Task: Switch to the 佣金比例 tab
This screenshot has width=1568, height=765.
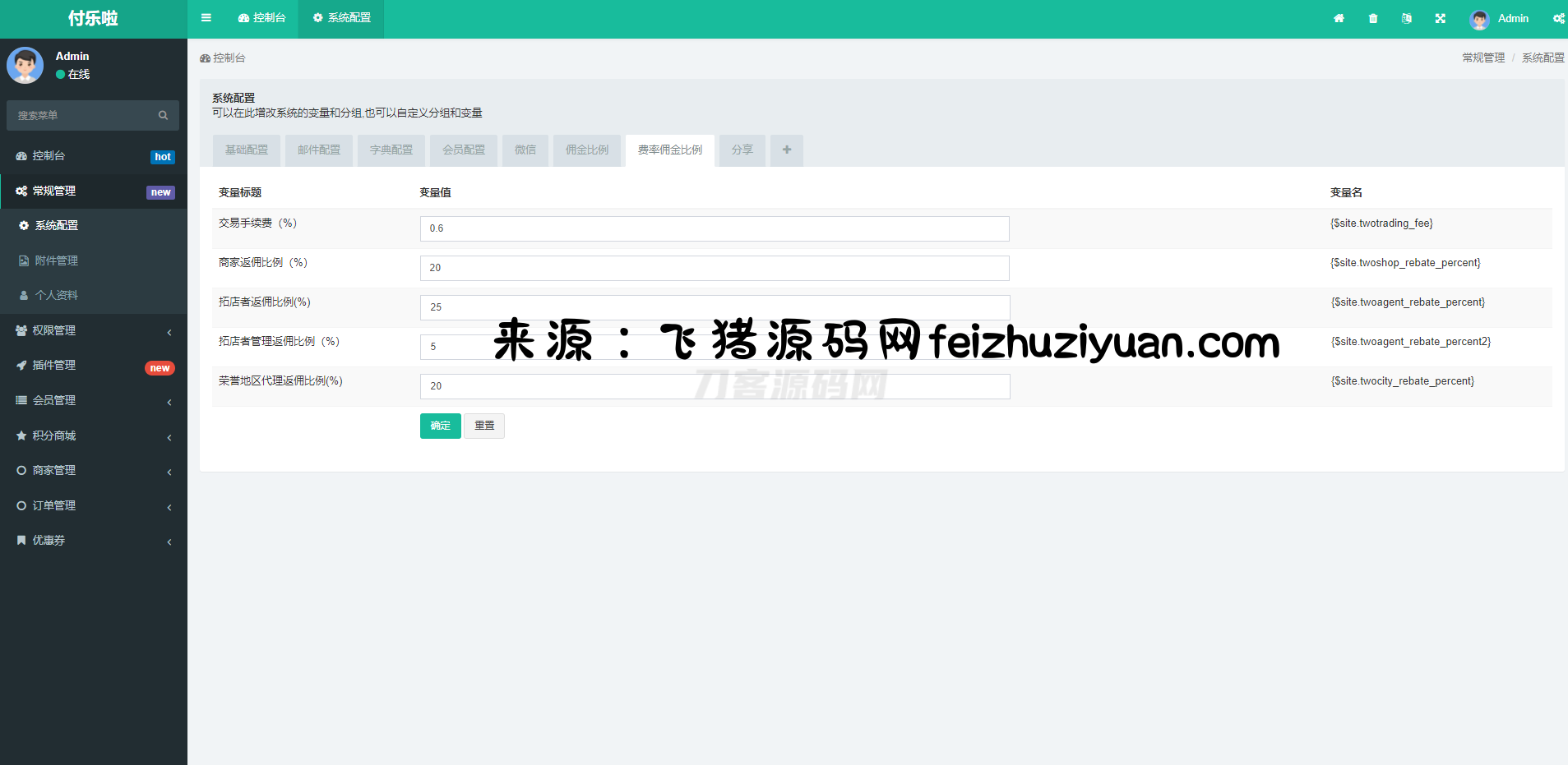Action: click(x=587, y=150)
